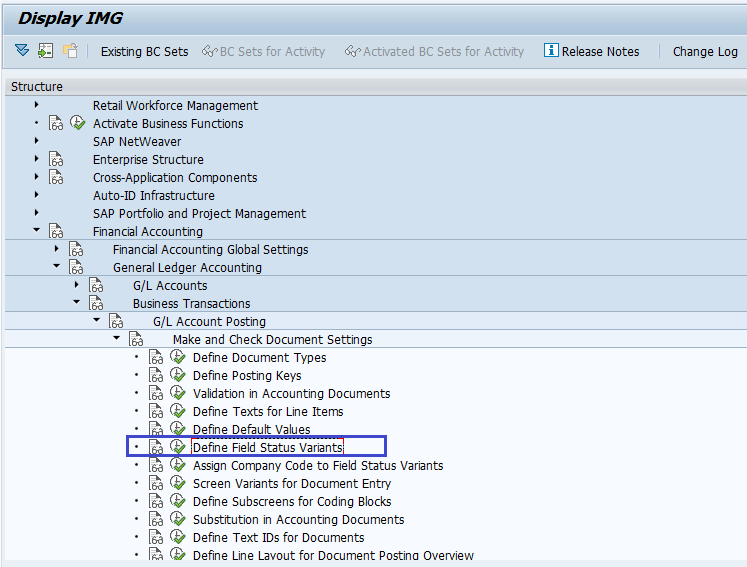The width and height of the screenshot is (747, 567).
Task: Open documentation icon for G/L Accounts
Action: pos(96,285)
